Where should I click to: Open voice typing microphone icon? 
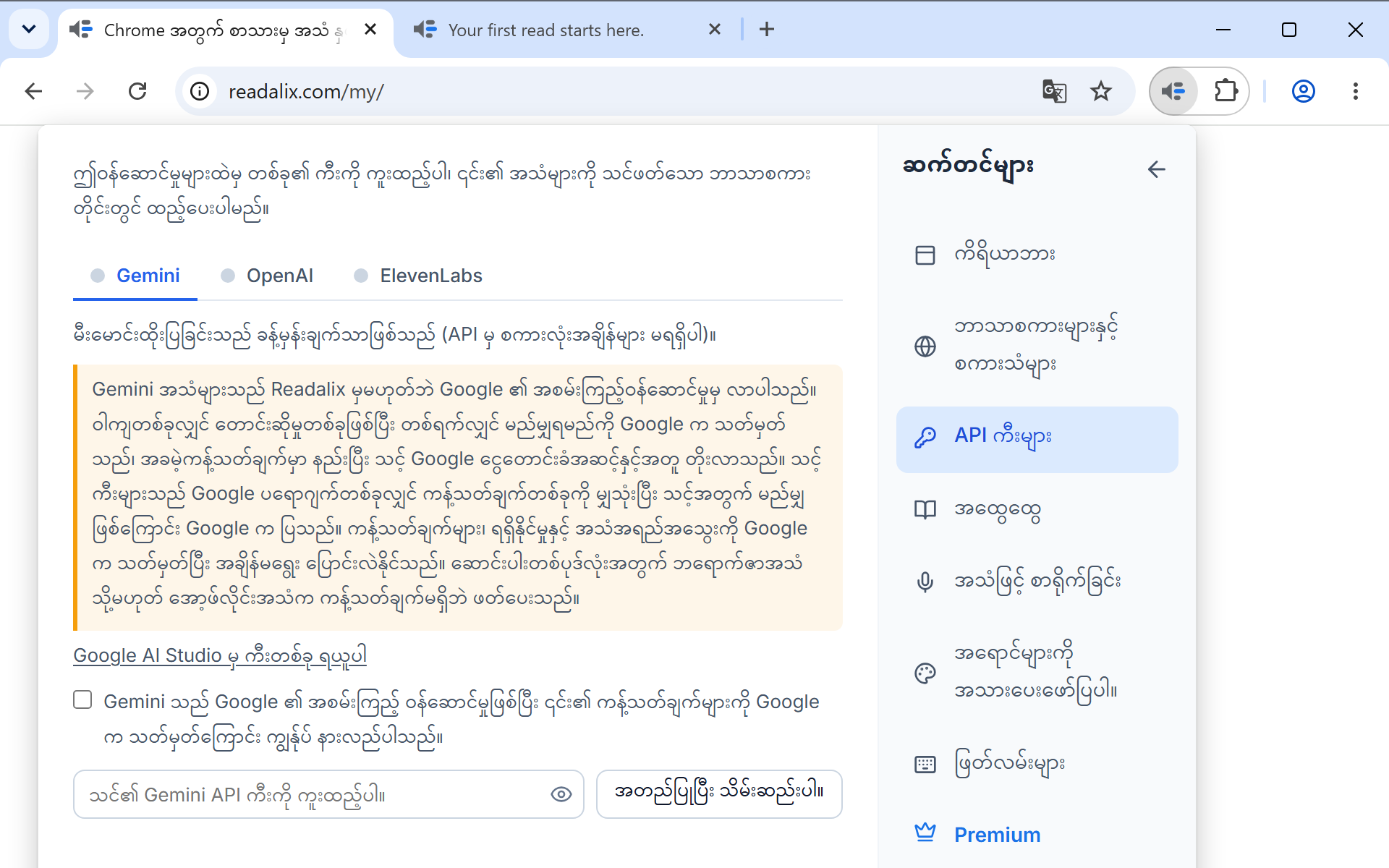tap(925, 582)
